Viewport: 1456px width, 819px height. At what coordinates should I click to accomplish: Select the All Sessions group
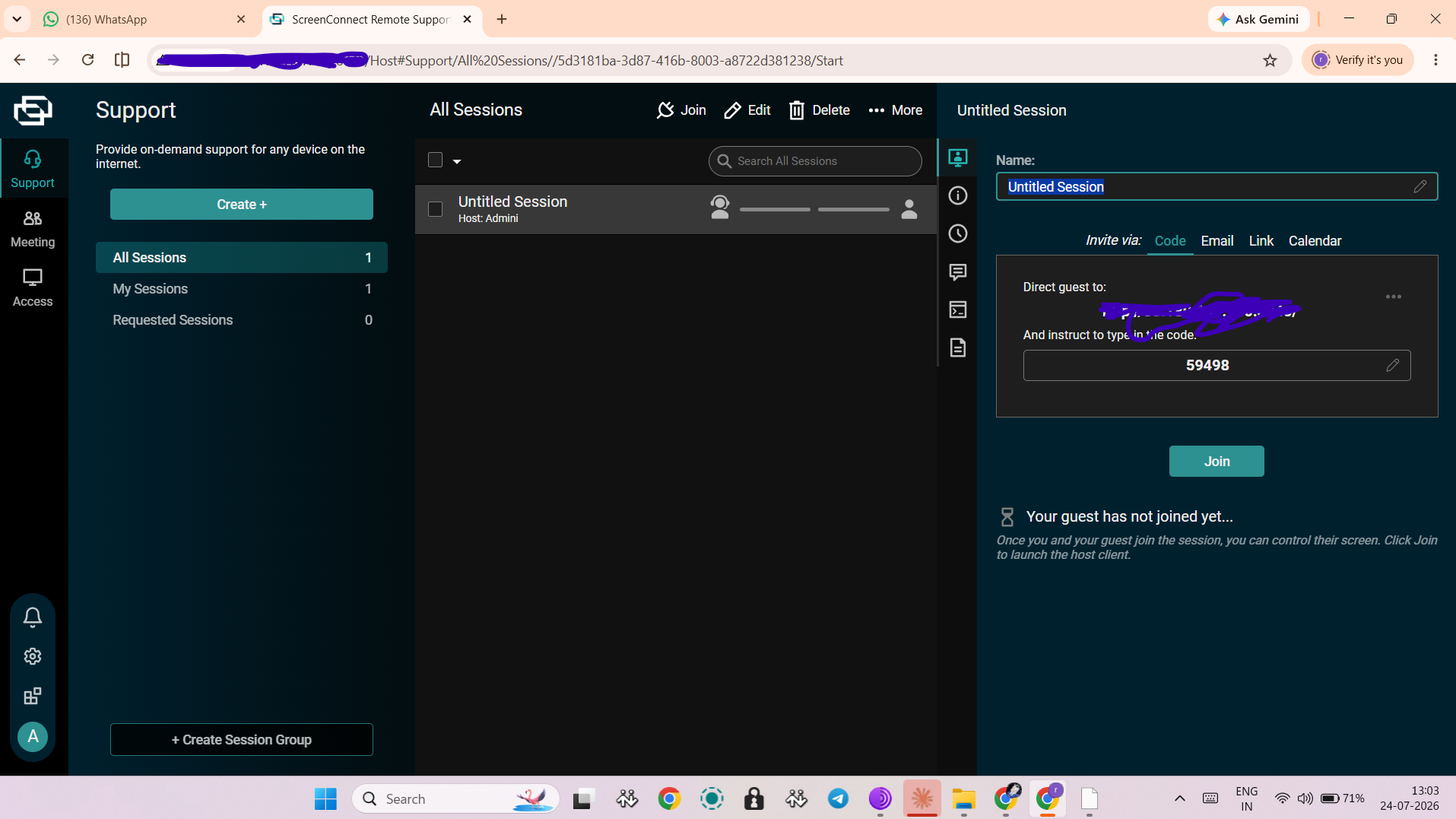242,258
